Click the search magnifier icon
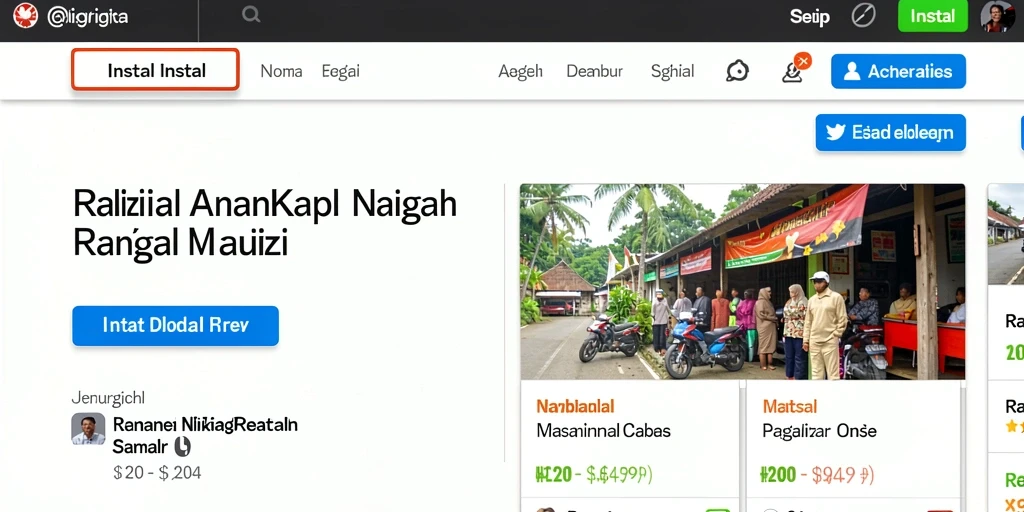1024x512 pixels. pos(251,14)
